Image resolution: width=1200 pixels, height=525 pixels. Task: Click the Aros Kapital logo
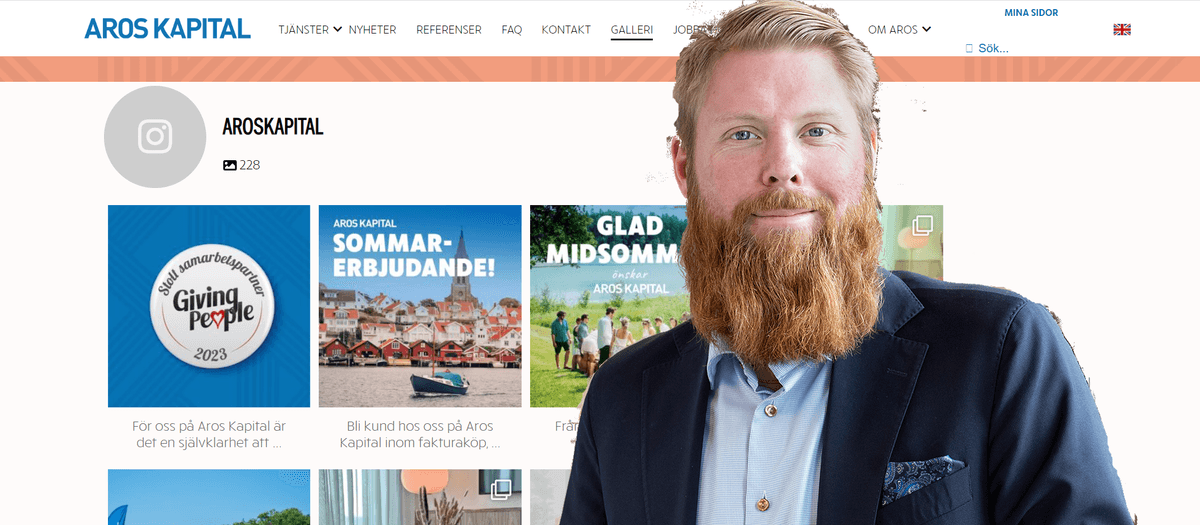[x=167, y=29]
